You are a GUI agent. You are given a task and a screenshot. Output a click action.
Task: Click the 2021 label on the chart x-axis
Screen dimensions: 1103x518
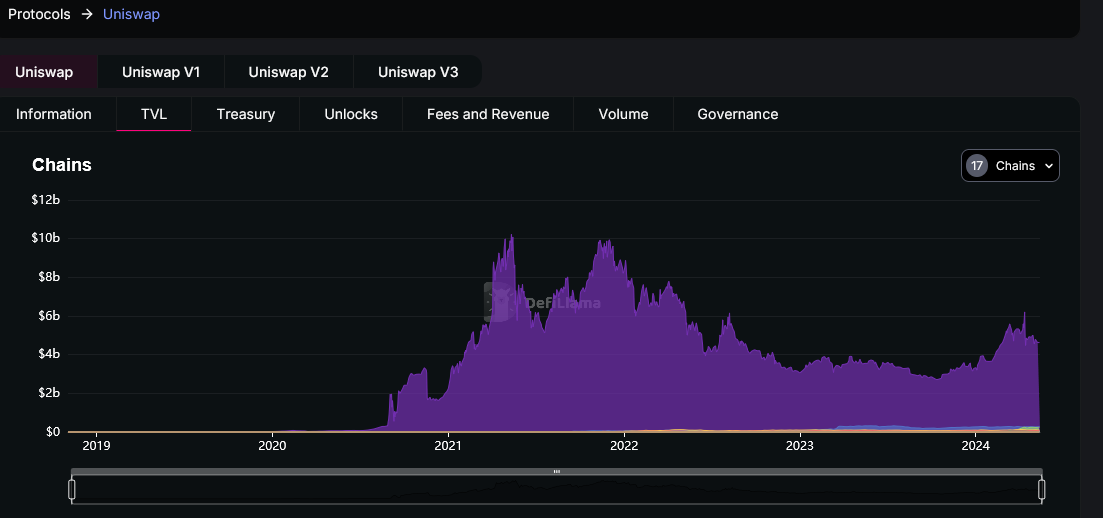coord(448,445)
